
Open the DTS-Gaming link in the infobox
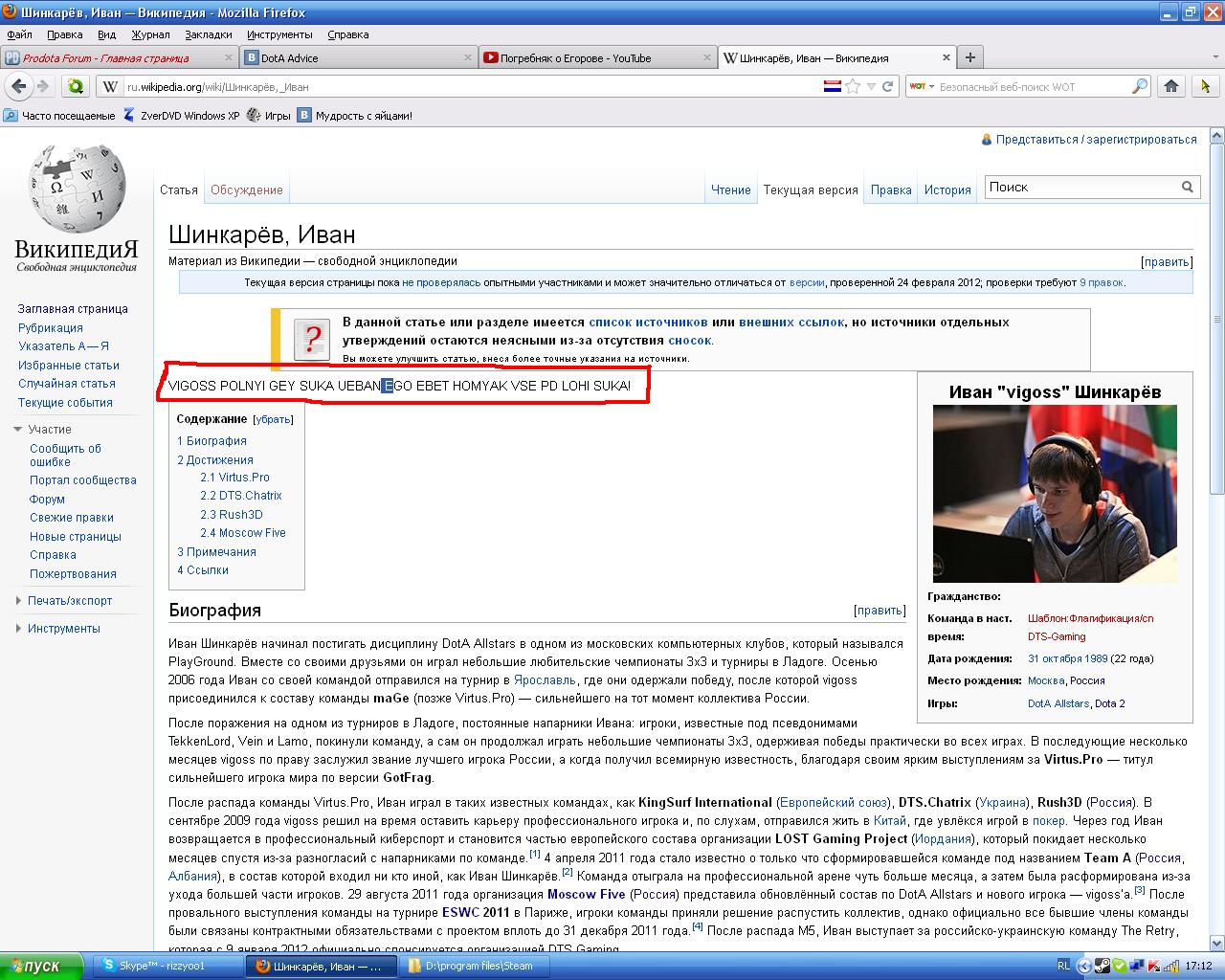click(x=1057, y=636)
